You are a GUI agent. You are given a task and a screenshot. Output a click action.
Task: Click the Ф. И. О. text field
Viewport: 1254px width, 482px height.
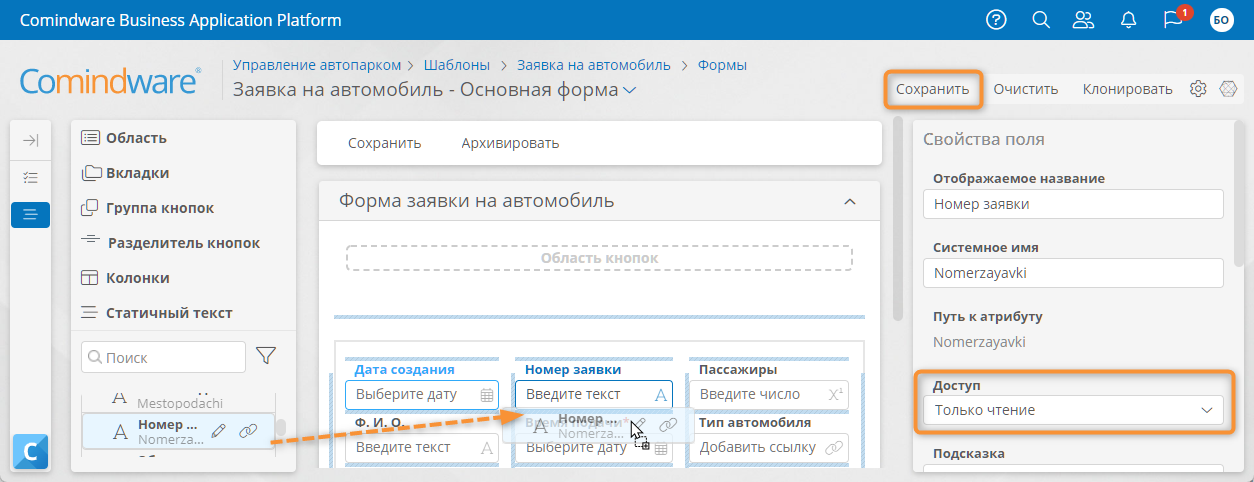[x=421, y=447]
